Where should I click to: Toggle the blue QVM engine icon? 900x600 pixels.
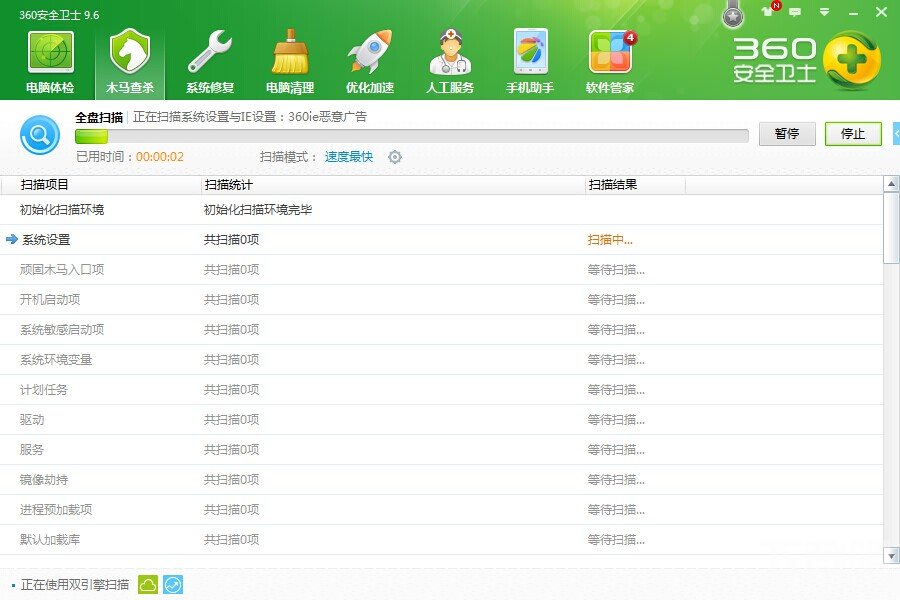(173, 584)
